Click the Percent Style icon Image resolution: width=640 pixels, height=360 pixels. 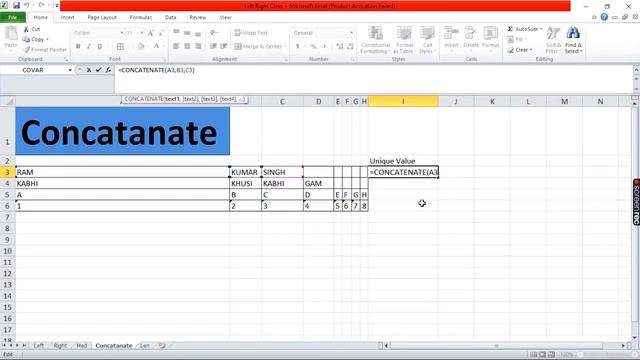[313, 47]
